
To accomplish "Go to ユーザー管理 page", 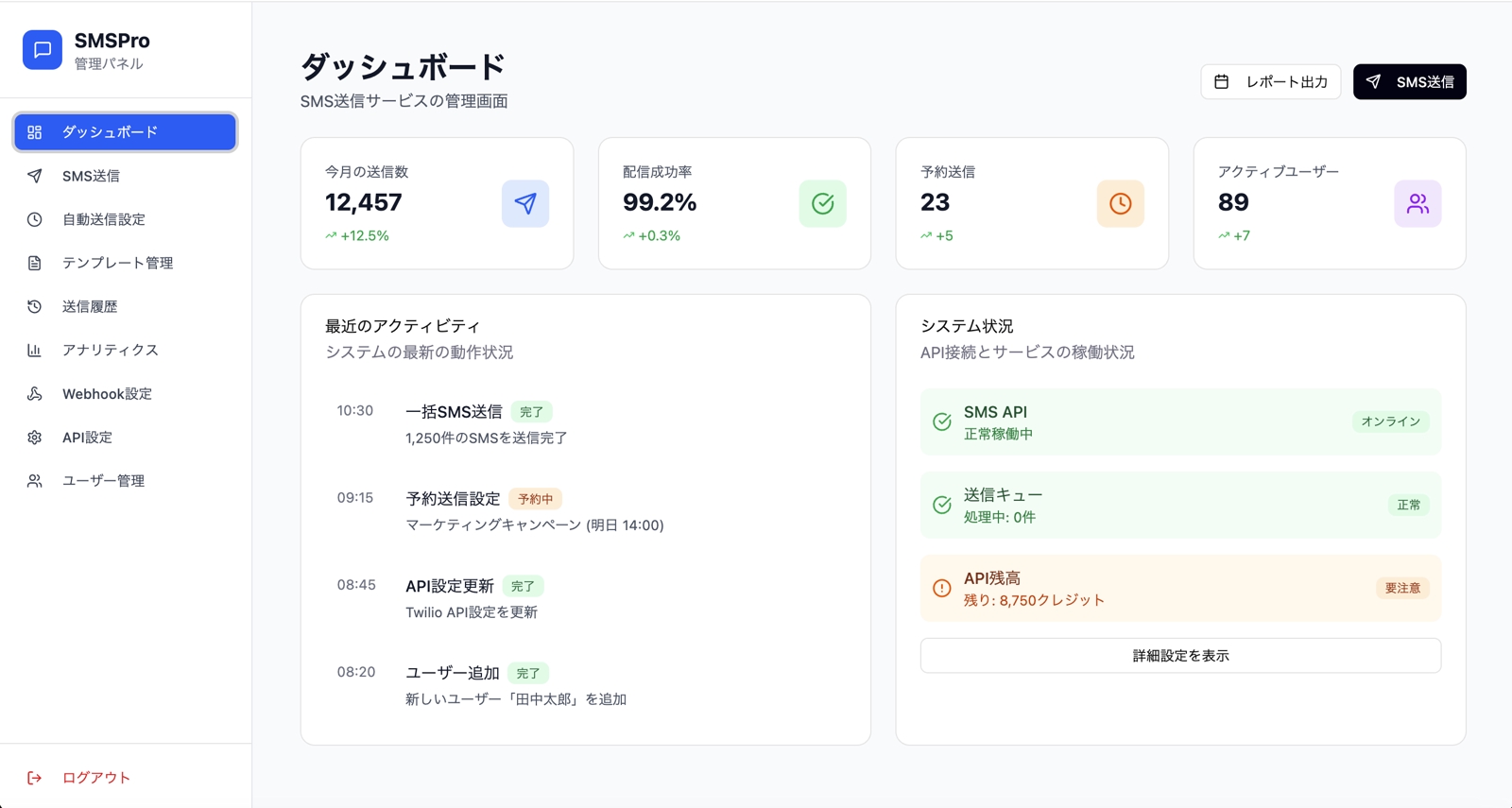I will (103, 481).
